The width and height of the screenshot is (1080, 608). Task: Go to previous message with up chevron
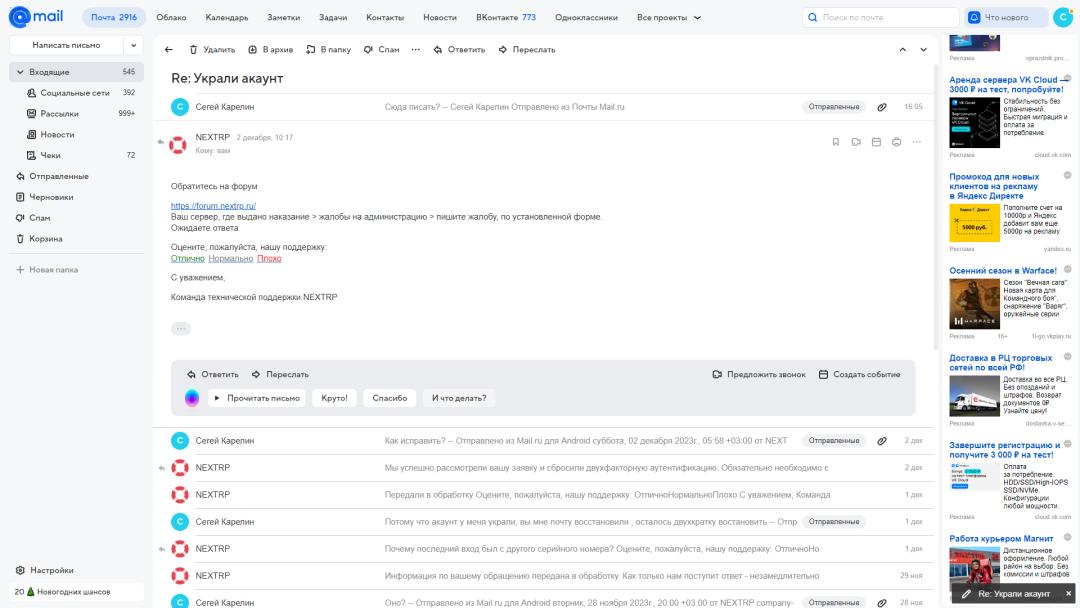902,50
